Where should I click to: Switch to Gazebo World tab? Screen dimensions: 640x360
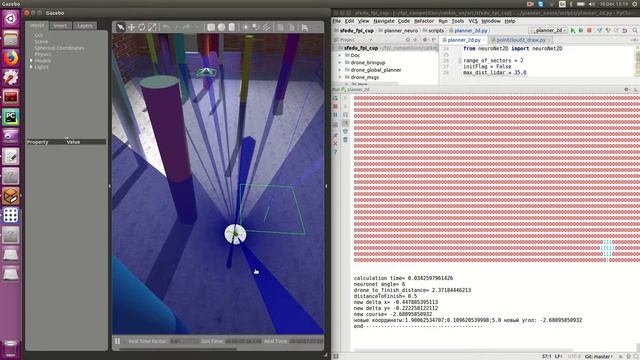37,25
